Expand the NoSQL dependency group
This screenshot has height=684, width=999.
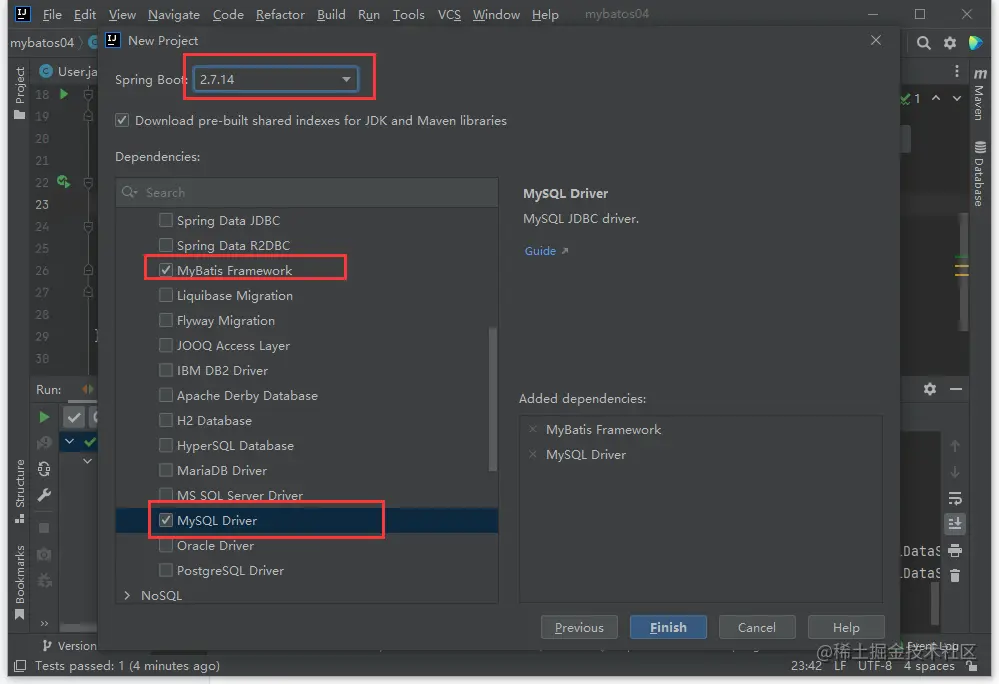tap(127, 595)
